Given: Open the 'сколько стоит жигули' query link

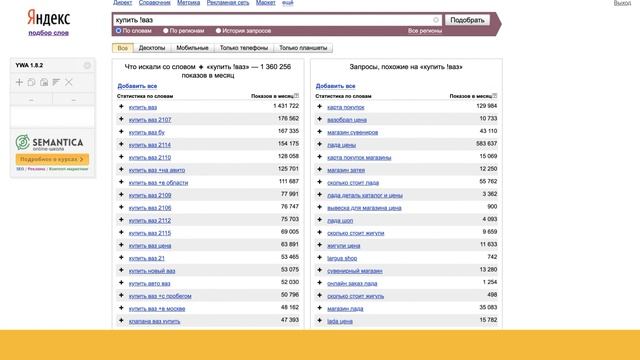Looking at the screenshot, I should click(x=356, y=233).
